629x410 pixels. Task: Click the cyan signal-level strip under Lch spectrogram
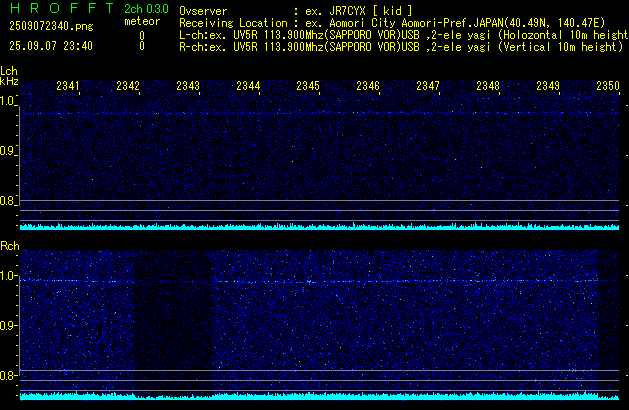point(319,226)
